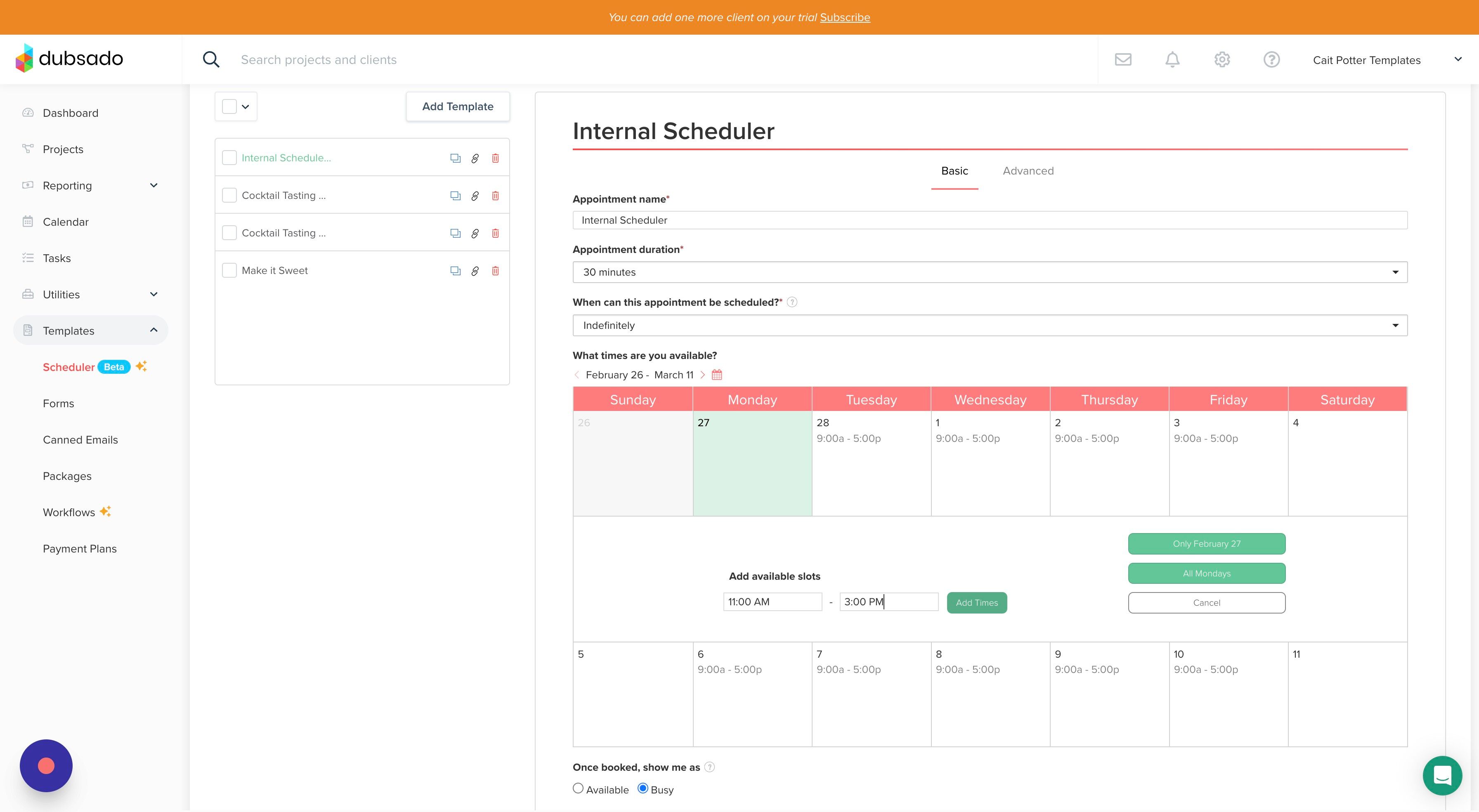The image size is (1479, 812).
Task: Open the notifications bell
Action: pos(1172,60)
